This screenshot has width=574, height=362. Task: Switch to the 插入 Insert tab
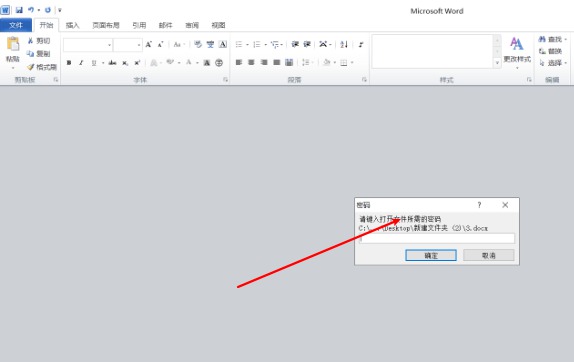72,25
